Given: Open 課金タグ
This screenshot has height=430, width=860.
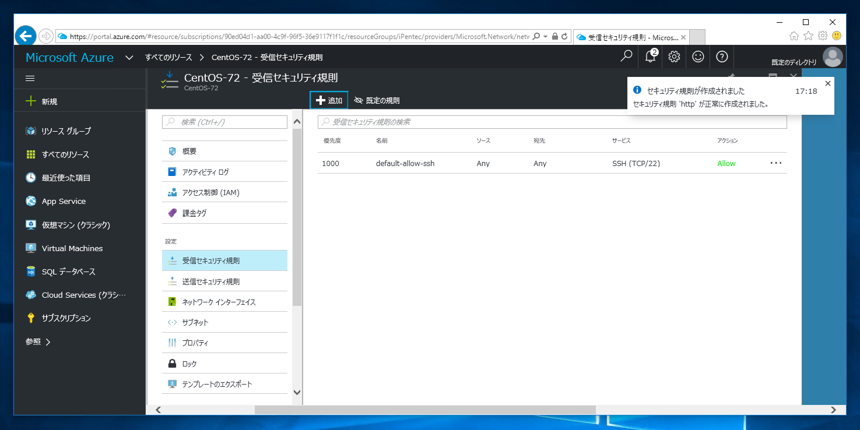Looking at the screenshot, I should pyautogui.click(x=225, y=213).
